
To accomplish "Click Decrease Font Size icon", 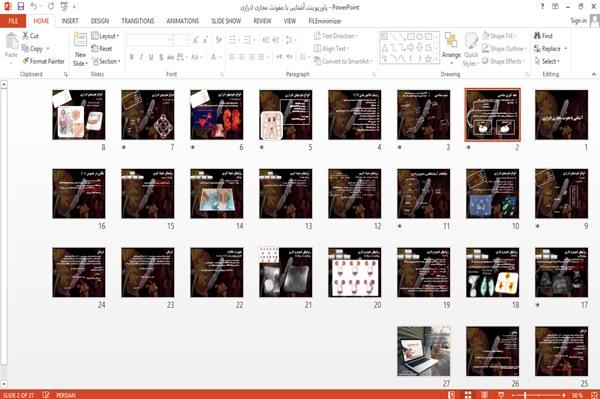I will (x=205, y=40).
